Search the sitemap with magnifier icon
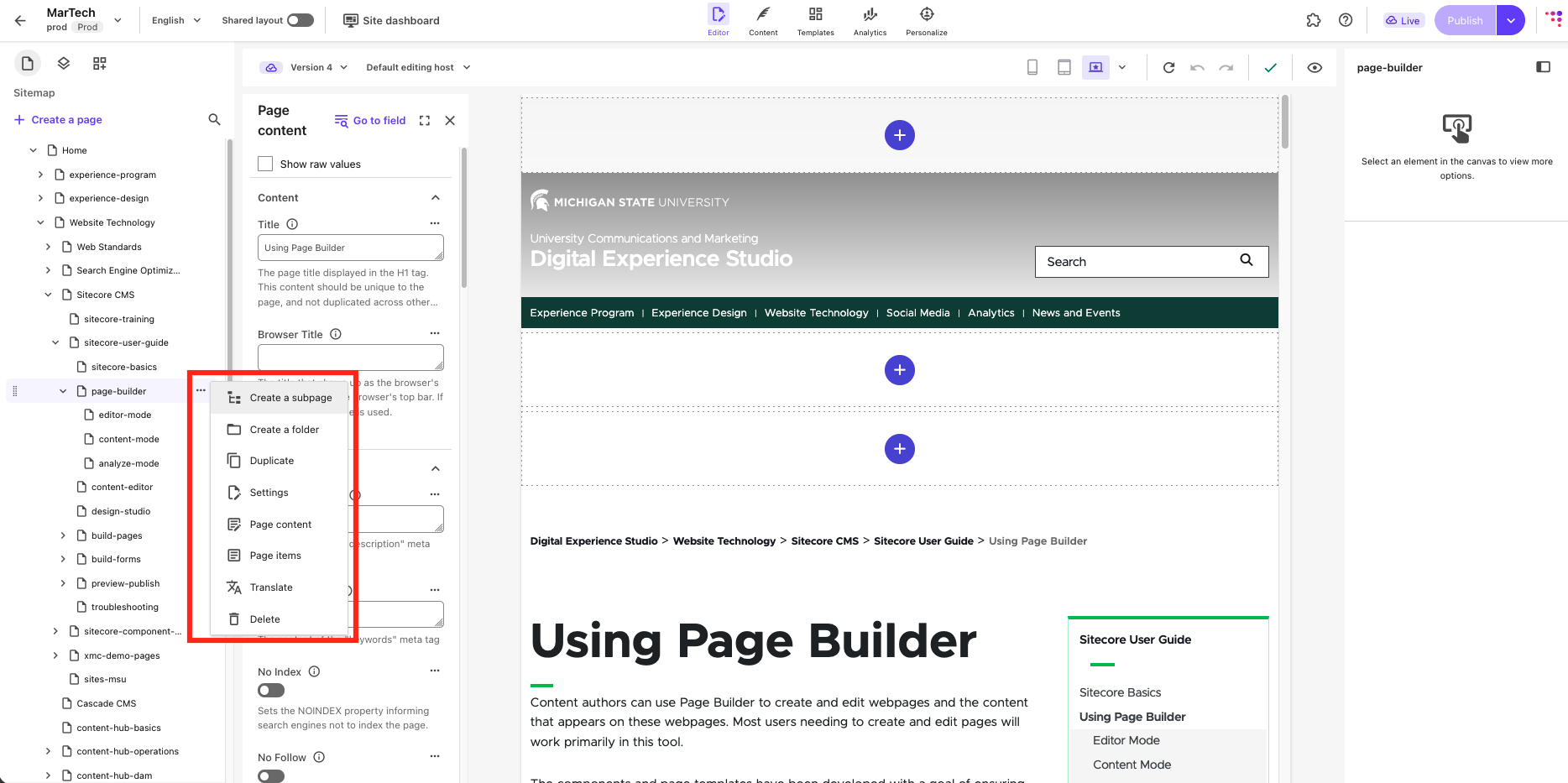The width and height of the screenshot is (1568, 783). (214, 120)
